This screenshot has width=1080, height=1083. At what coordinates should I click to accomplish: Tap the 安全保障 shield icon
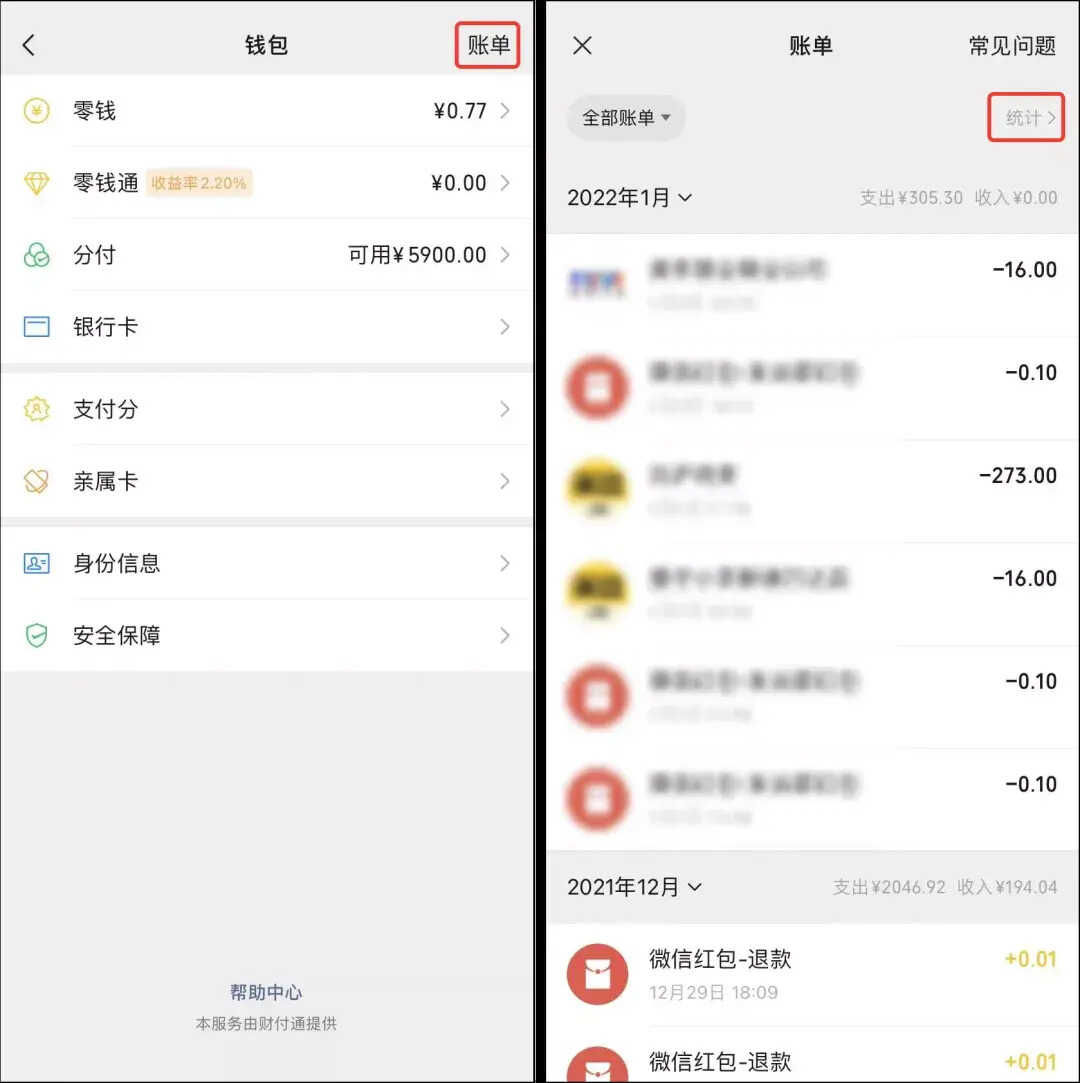click(x=37, y=635)
